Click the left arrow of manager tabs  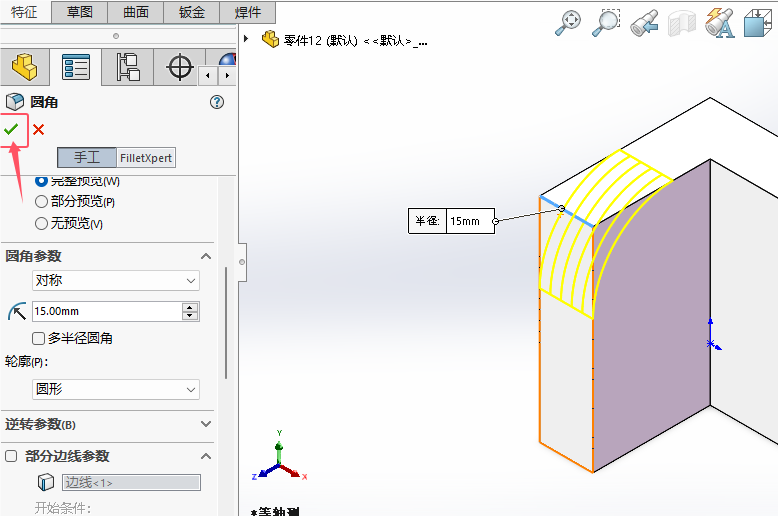click(x=208, y=76)
